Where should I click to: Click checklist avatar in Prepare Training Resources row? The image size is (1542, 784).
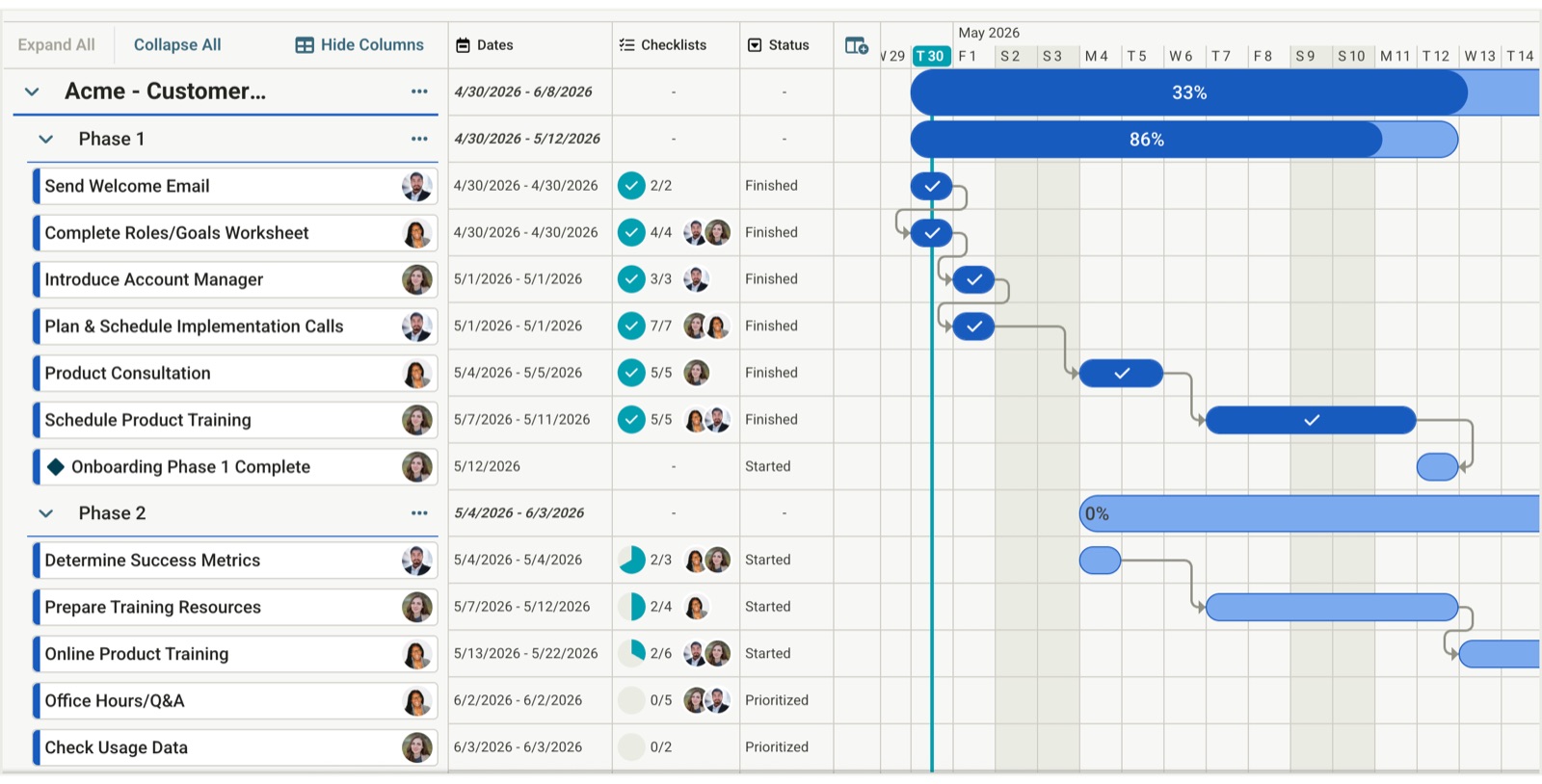696,607
